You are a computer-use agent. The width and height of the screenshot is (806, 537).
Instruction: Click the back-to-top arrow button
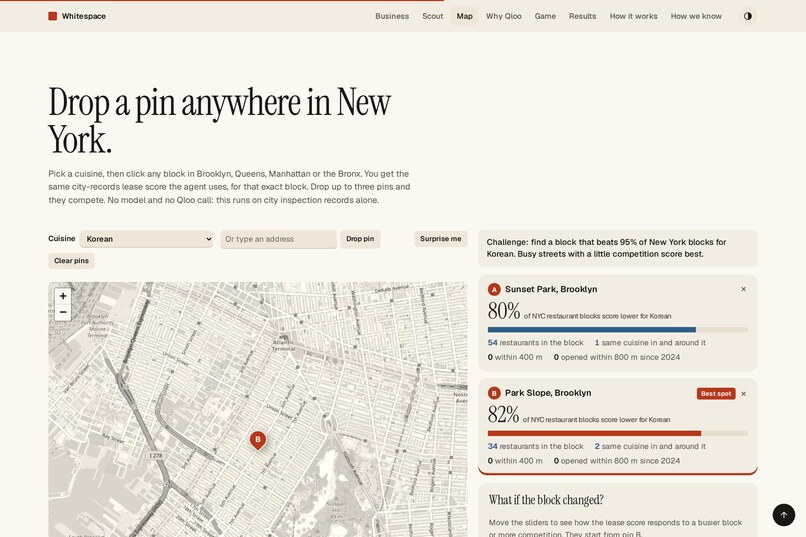point(784,515)
